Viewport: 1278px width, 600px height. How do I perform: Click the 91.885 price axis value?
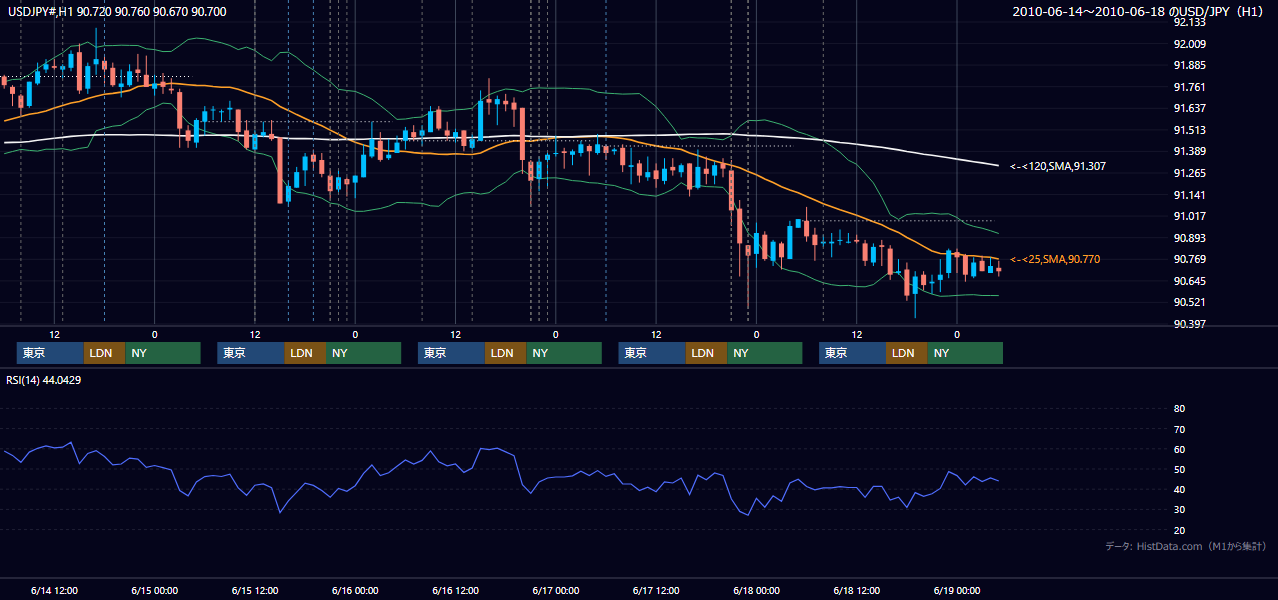1189,66
